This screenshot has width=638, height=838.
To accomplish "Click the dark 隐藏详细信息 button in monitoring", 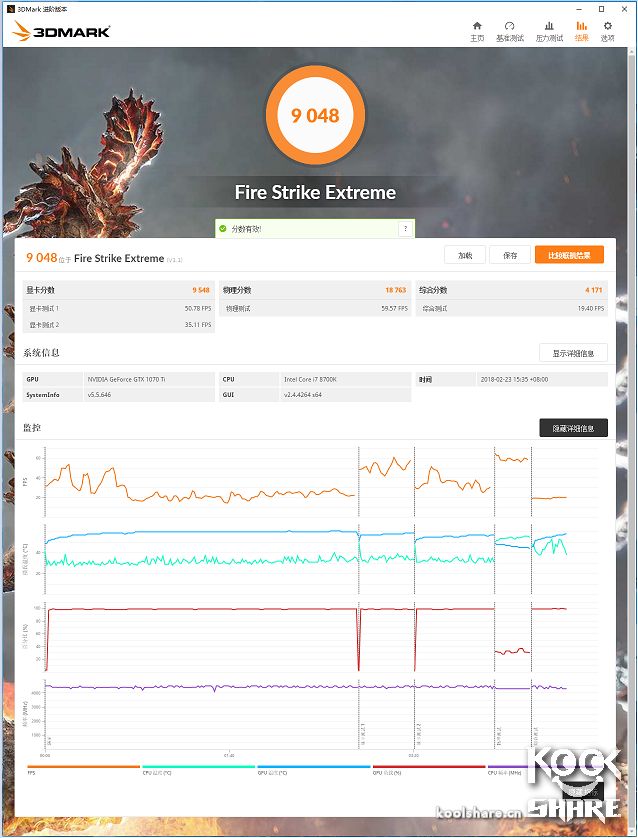I will click(573, 428).
